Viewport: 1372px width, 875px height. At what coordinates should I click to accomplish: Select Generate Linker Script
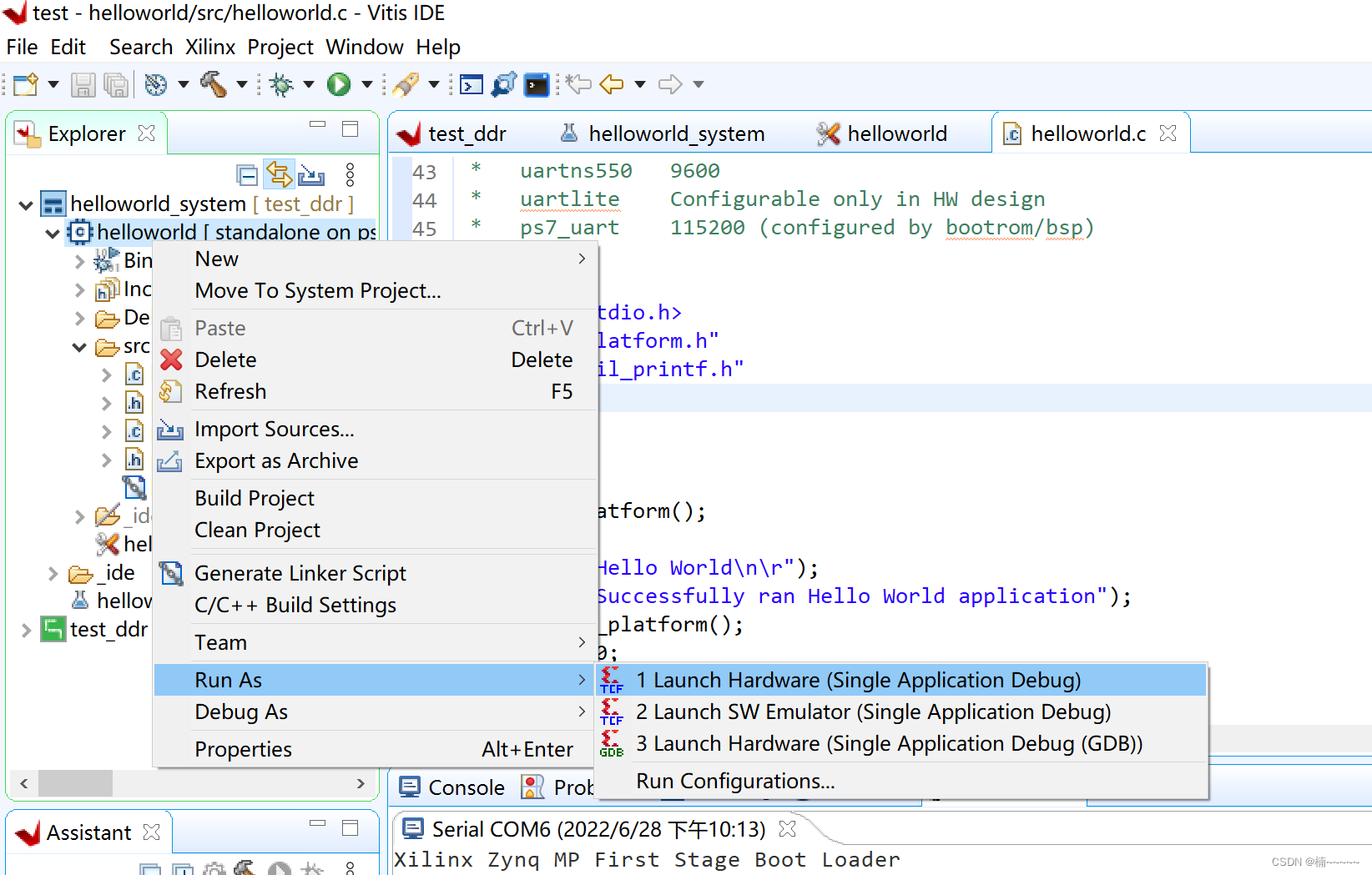[376, 573]
